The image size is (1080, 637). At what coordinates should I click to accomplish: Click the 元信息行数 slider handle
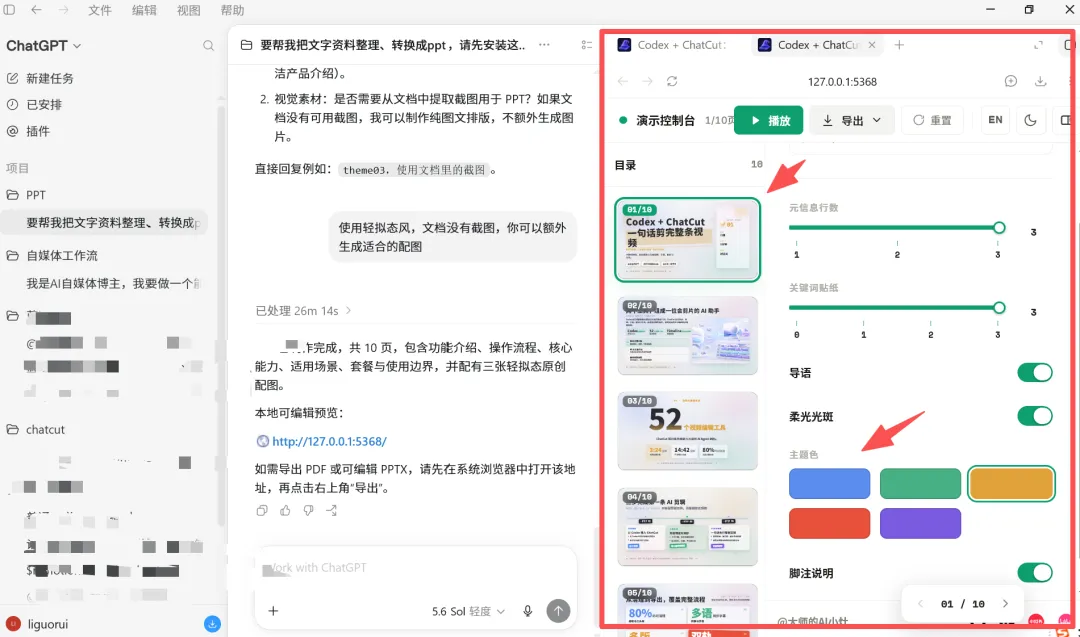[999, 227]
